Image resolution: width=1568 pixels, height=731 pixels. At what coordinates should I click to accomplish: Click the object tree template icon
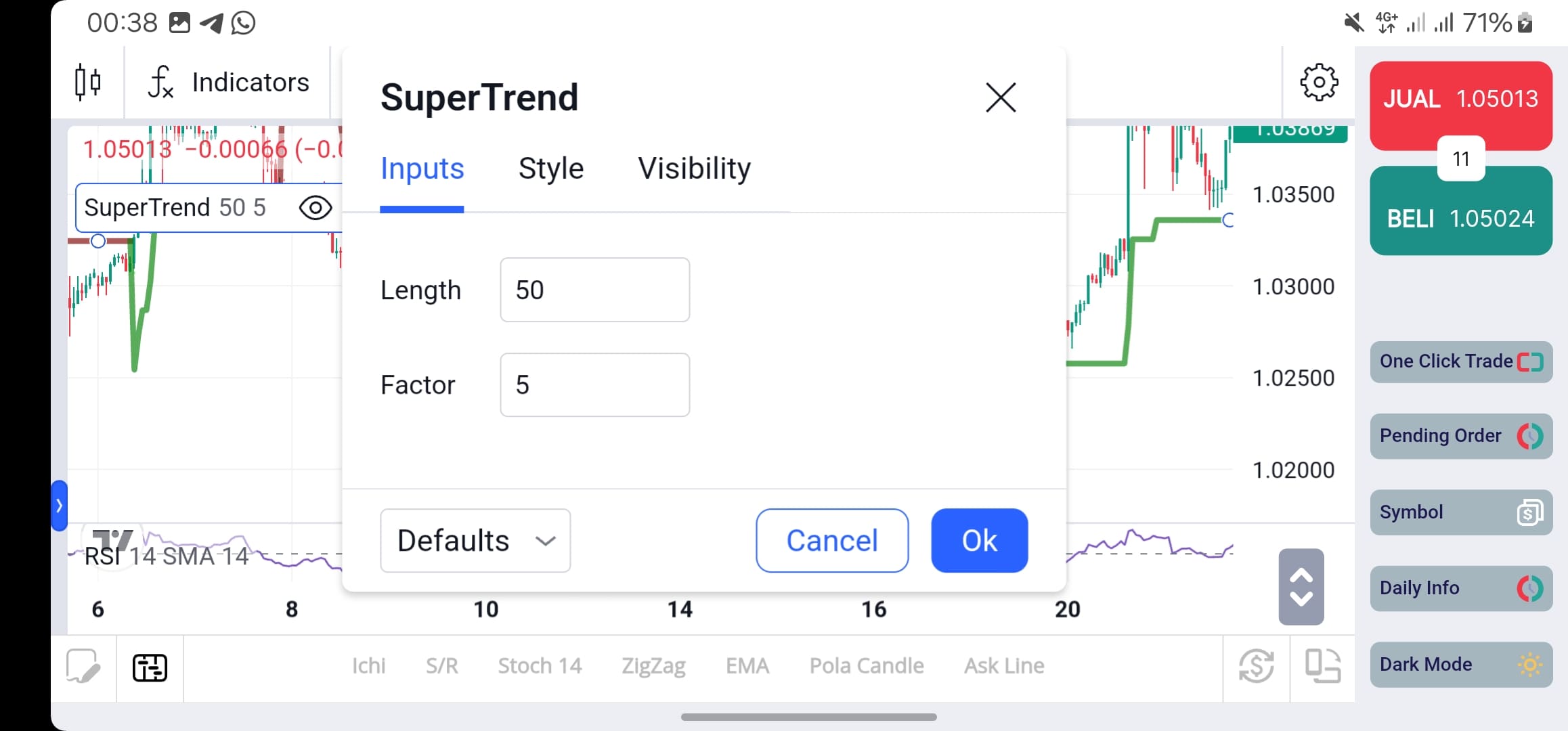click(150, 668)
